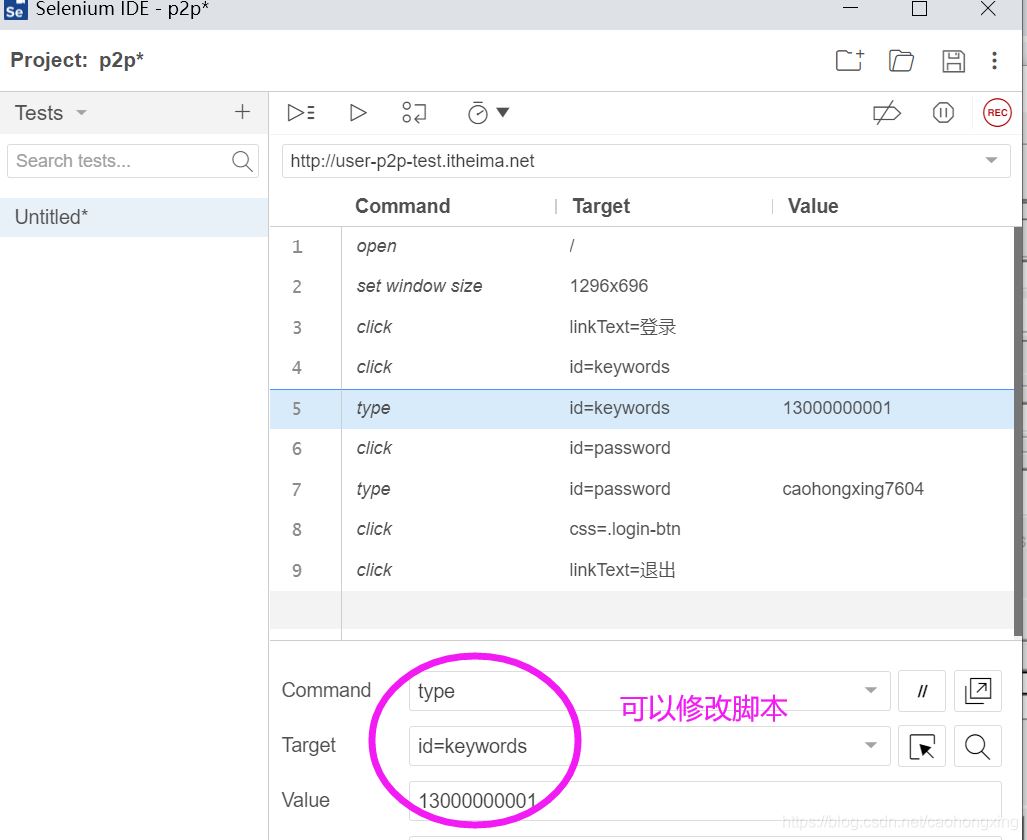The width and height of the screenshot is (1027, 840).
Task: Select target in page picker icon
Action: pos(922,746)
